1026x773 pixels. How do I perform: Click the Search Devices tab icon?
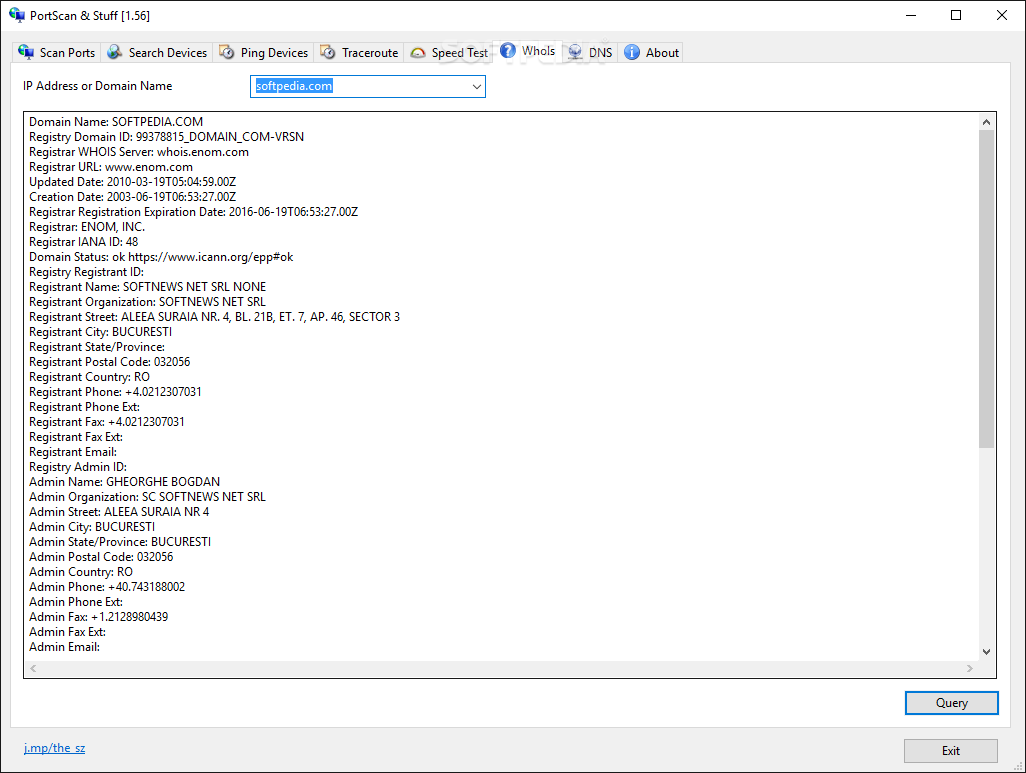pyautogui.click(x=115, y=52)
